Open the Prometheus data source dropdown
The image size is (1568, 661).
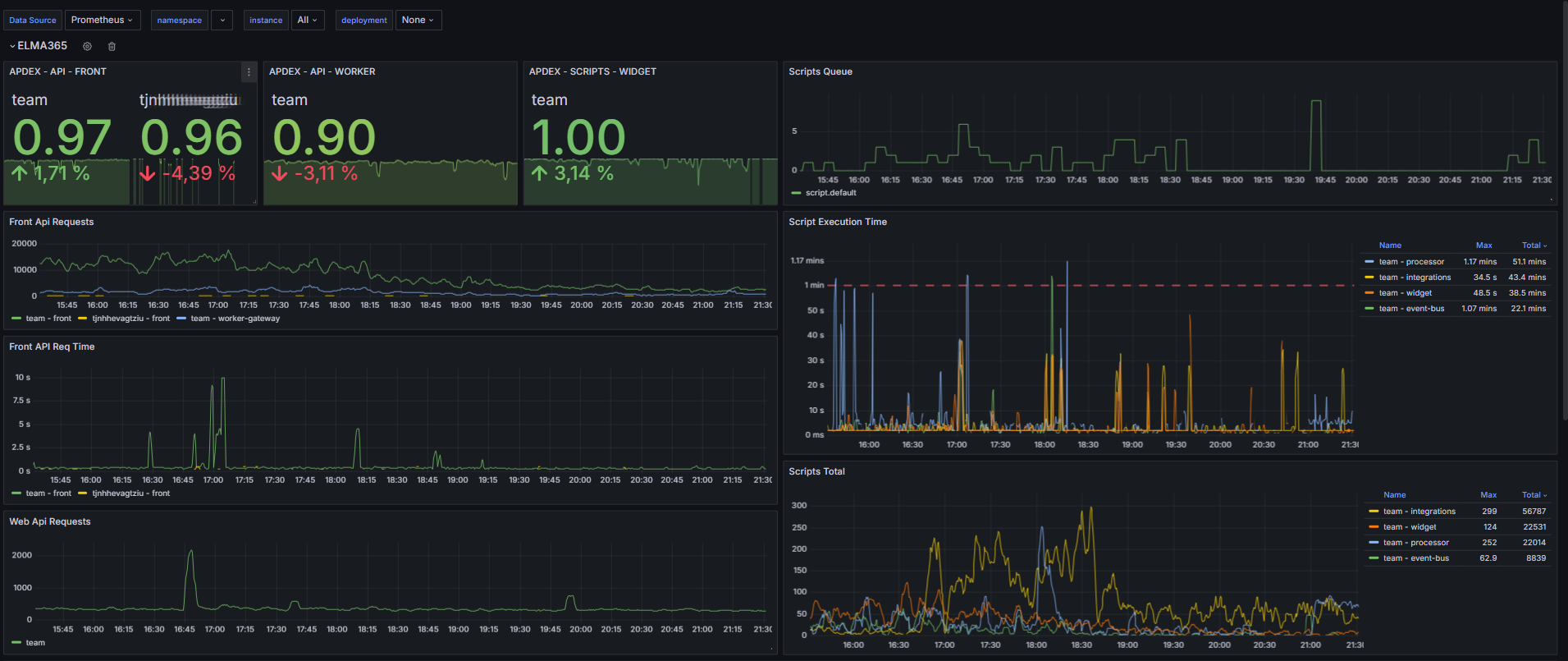(103, 20)
